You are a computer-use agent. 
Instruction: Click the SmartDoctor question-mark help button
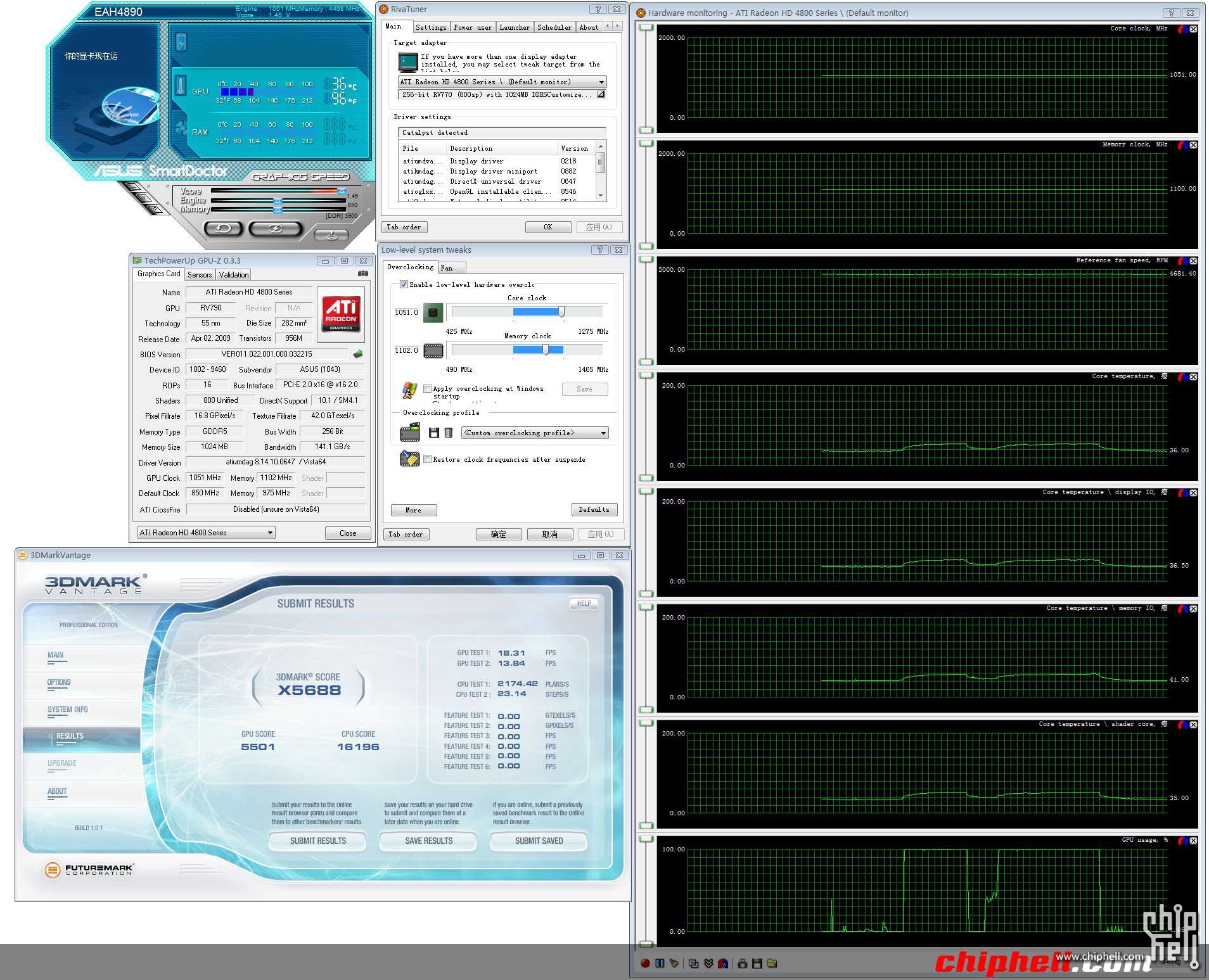(155, 209)
